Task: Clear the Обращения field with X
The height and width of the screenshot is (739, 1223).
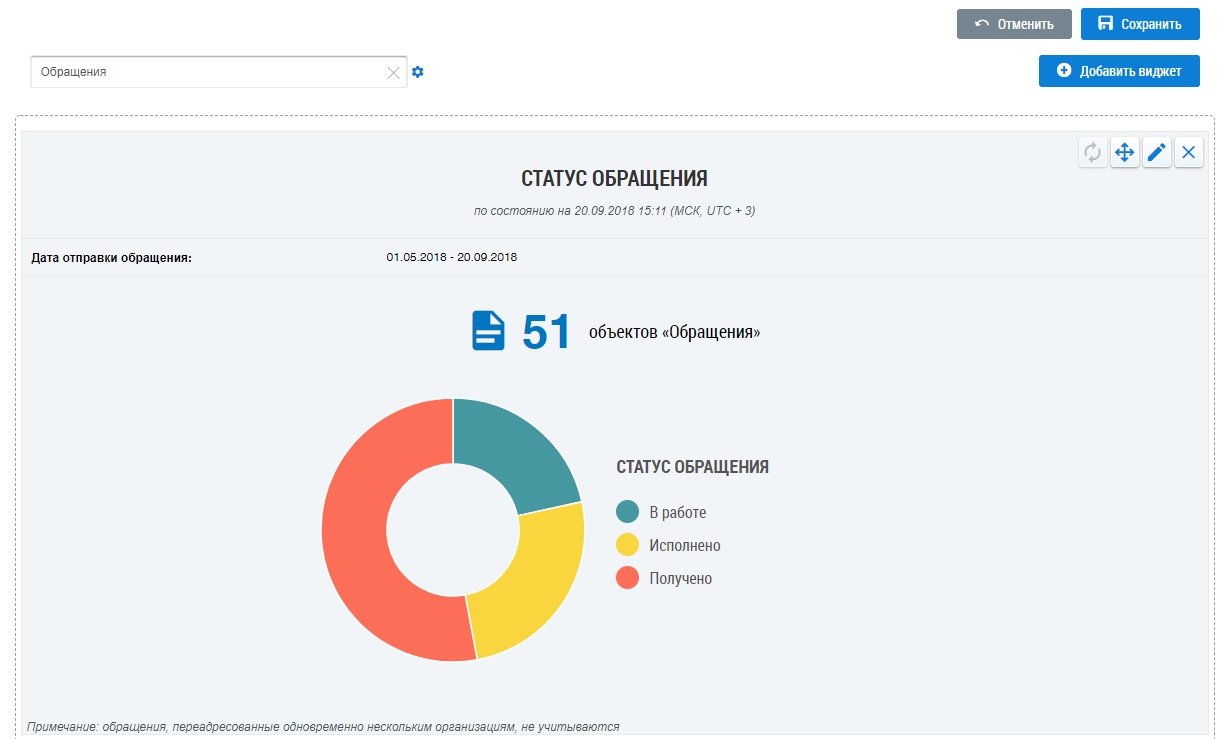Action: tap(393, 72)
